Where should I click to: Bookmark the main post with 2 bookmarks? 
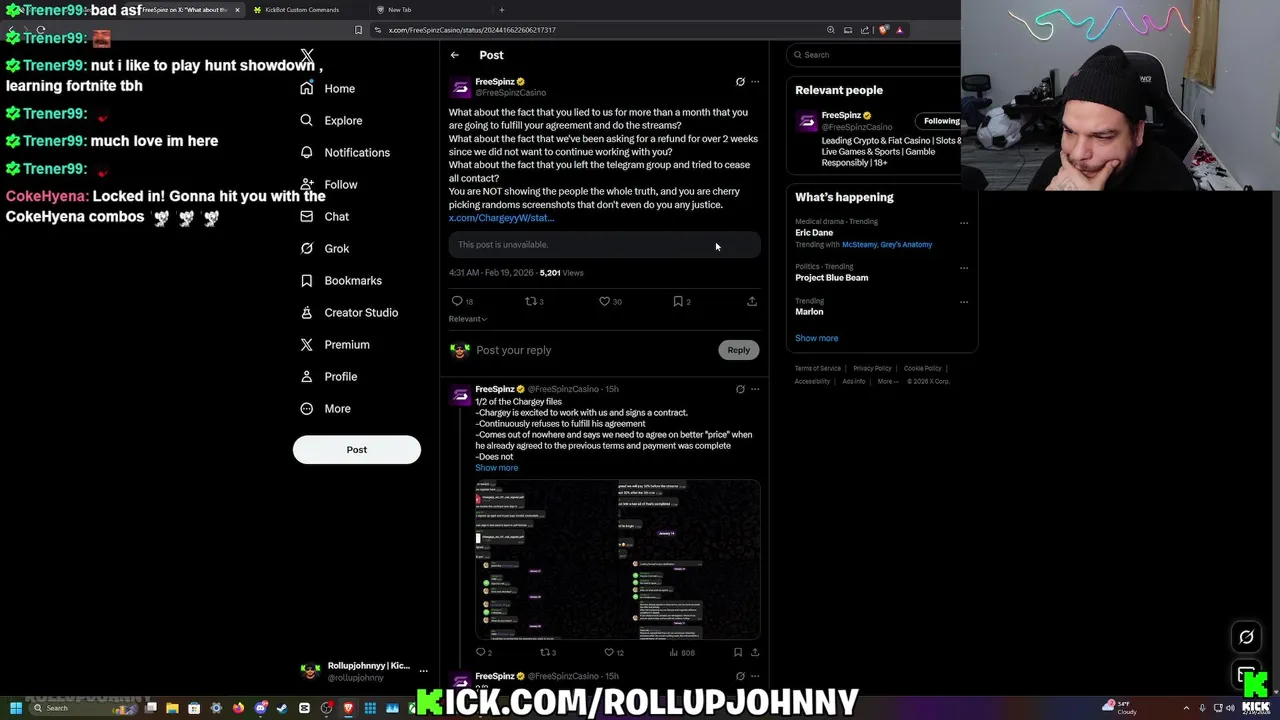point(678,301)
